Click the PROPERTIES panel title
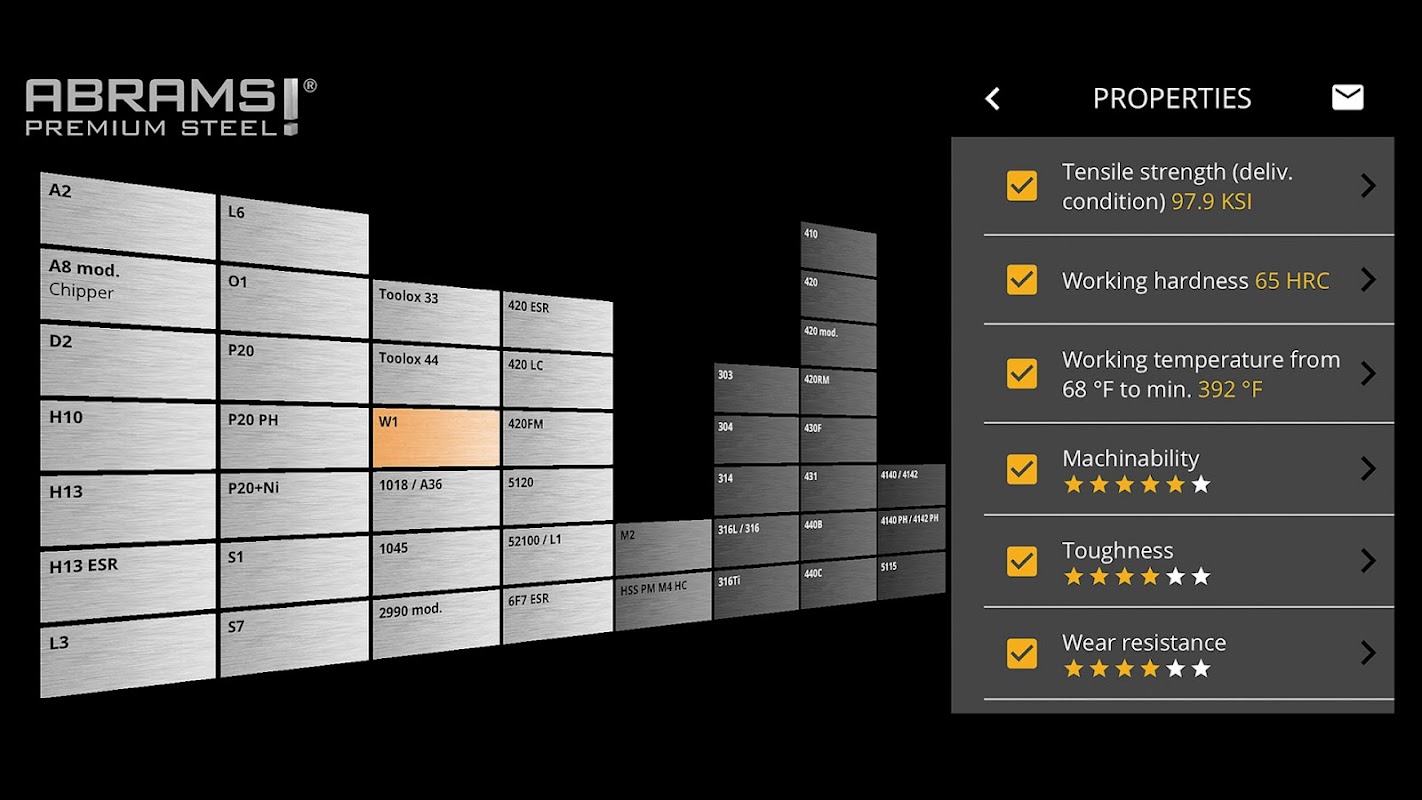1422x800 pixels. [x=1172, y=98]
